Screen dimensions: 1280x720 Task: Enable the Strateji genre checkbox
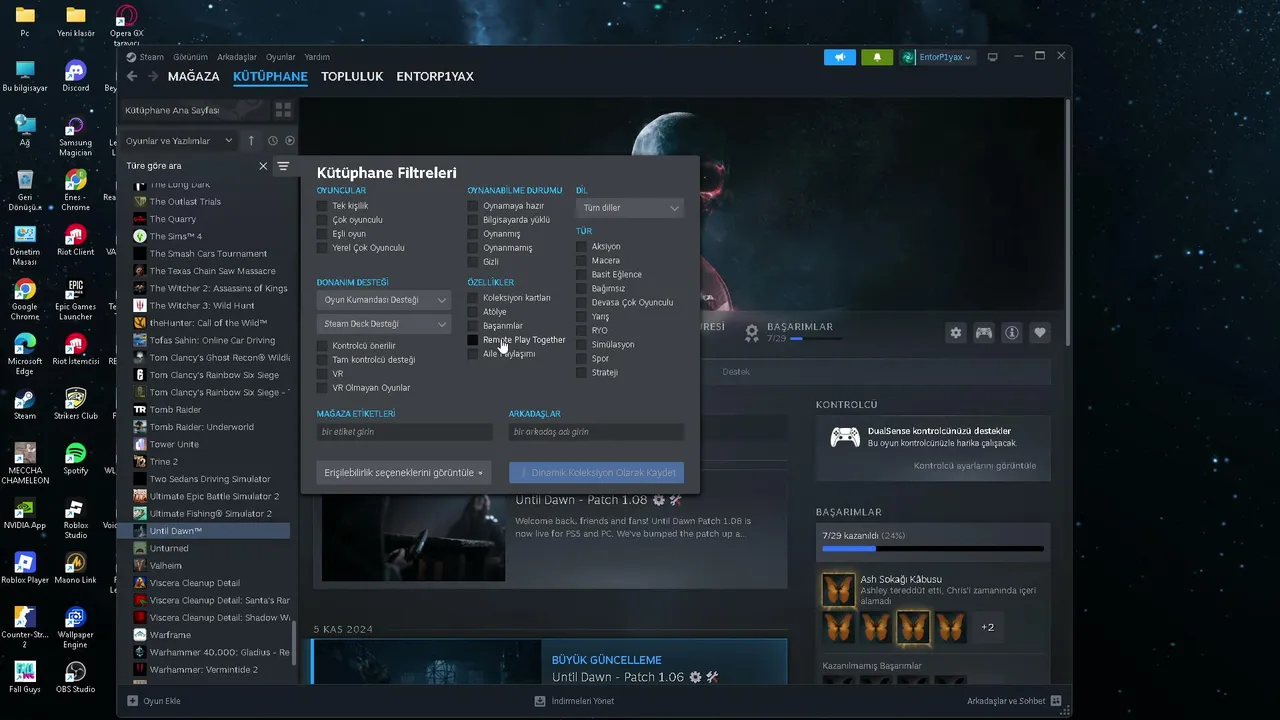tap(581, 373)
